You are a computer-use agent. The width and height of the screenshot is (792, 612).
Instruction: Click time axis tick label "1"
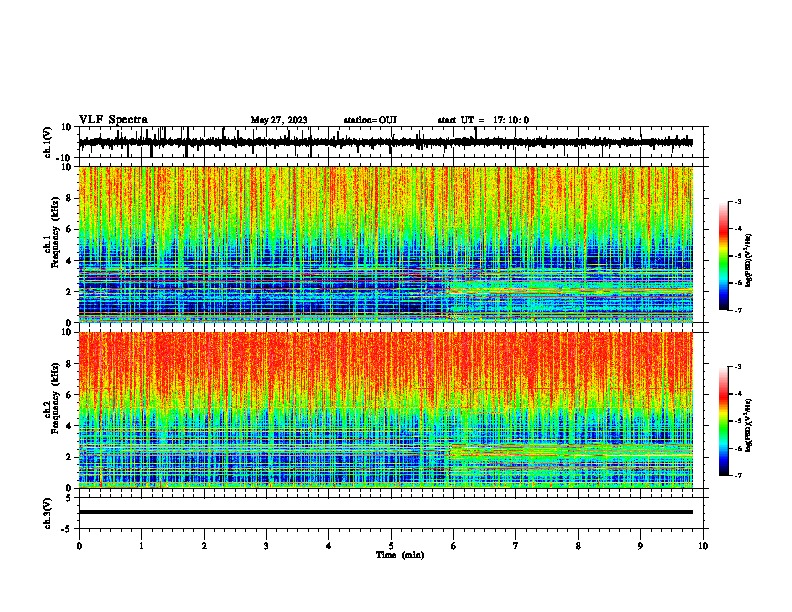coord(142,546)
